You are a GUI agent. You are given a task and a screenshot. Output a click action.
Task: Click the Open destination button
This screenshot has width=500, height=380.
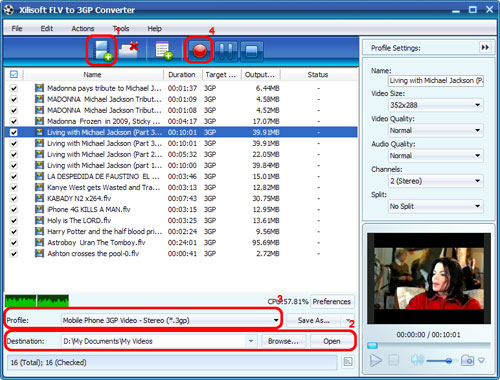(332, 341)
